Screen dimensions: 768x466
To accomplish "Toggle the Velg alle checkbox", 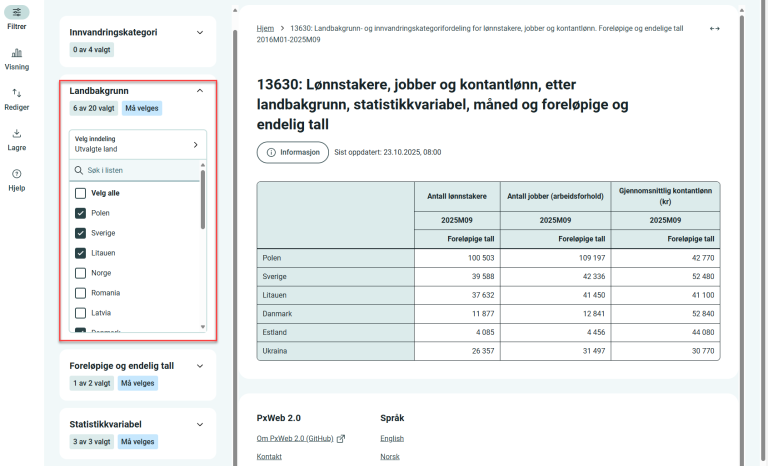I will click(x=80, y=193).
